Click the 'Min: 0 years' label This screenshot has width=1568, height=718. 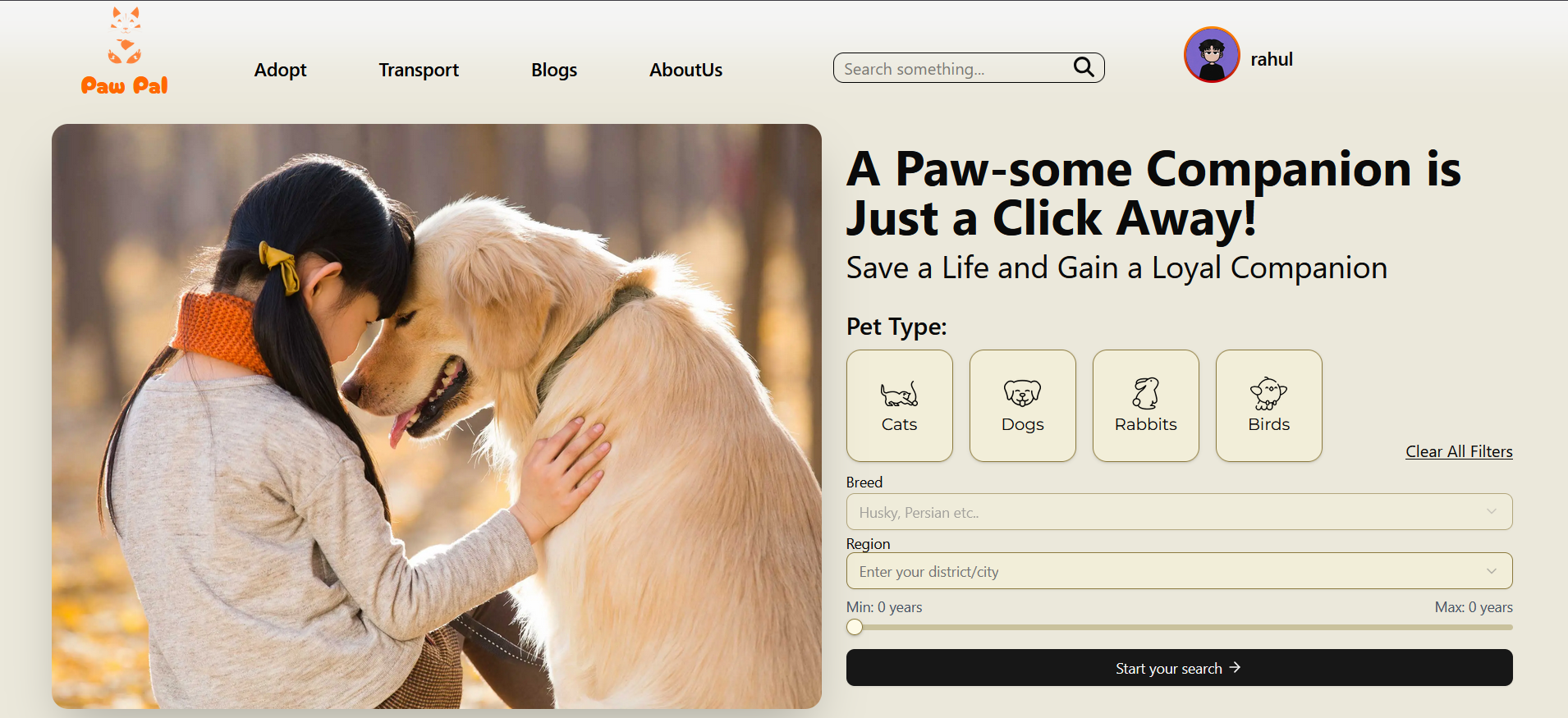(x=884, y=607)
